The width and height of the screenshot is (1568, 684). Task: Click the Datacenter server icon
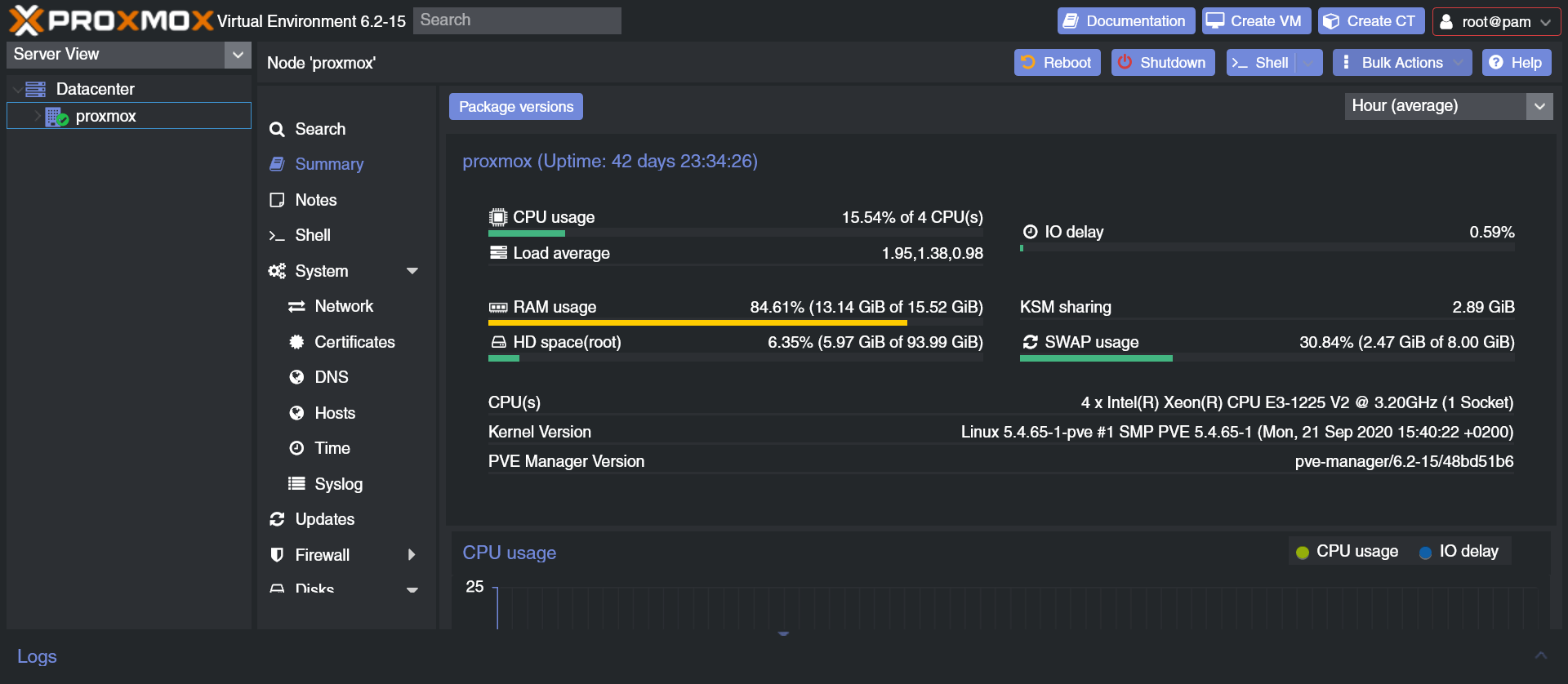click(36, 89)
